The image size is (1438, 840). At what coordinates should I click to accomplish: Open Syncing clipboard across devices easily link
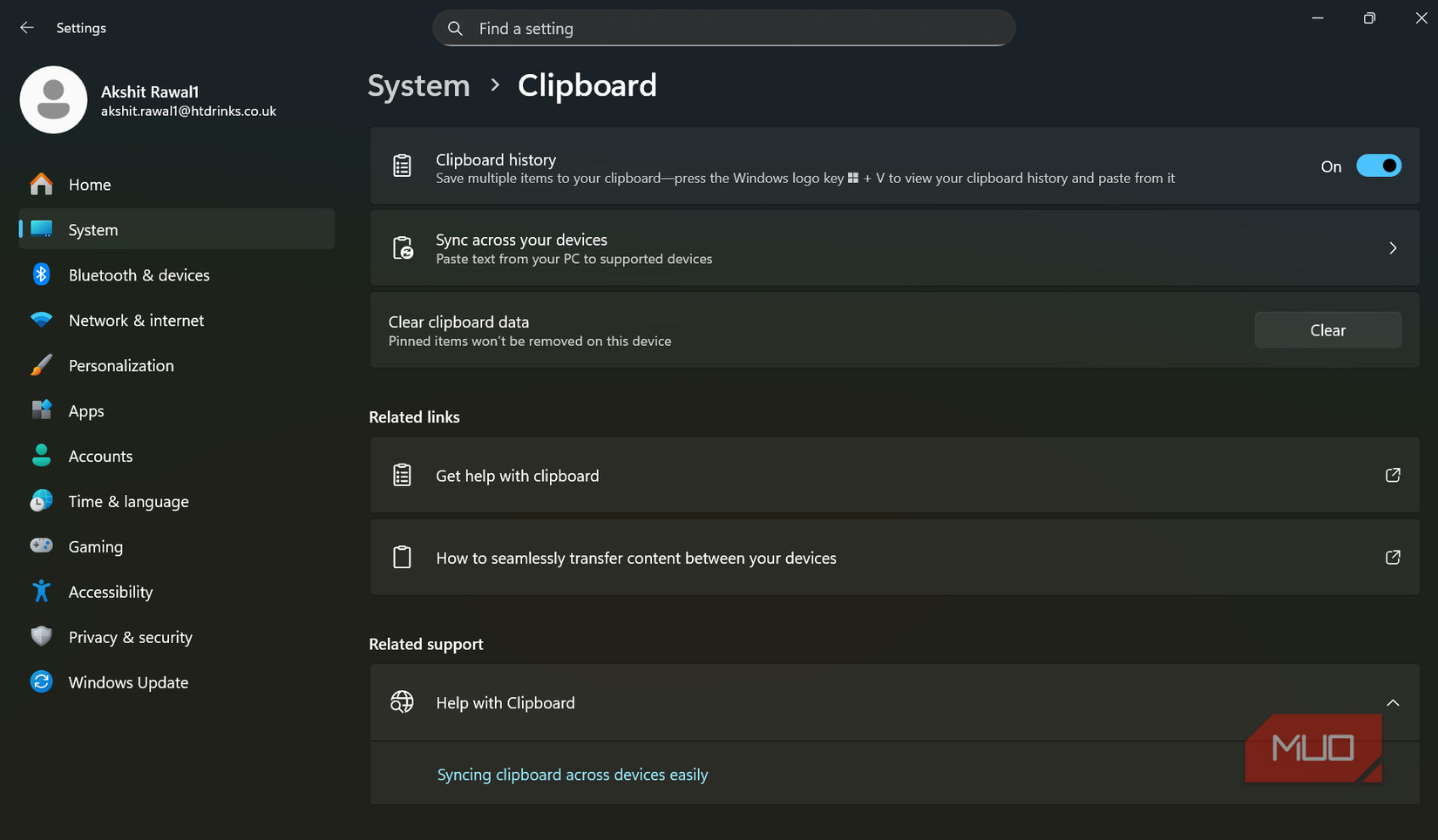573,774
